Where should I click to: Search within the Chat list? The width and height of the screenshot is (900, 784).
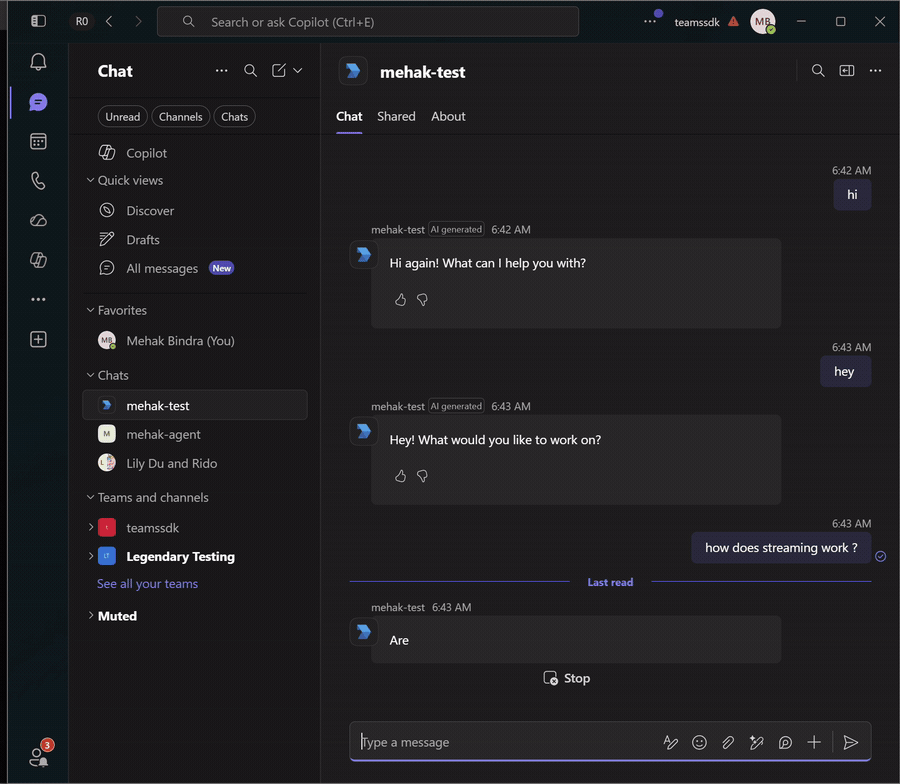pyautogui.click(x=250, y=71)
